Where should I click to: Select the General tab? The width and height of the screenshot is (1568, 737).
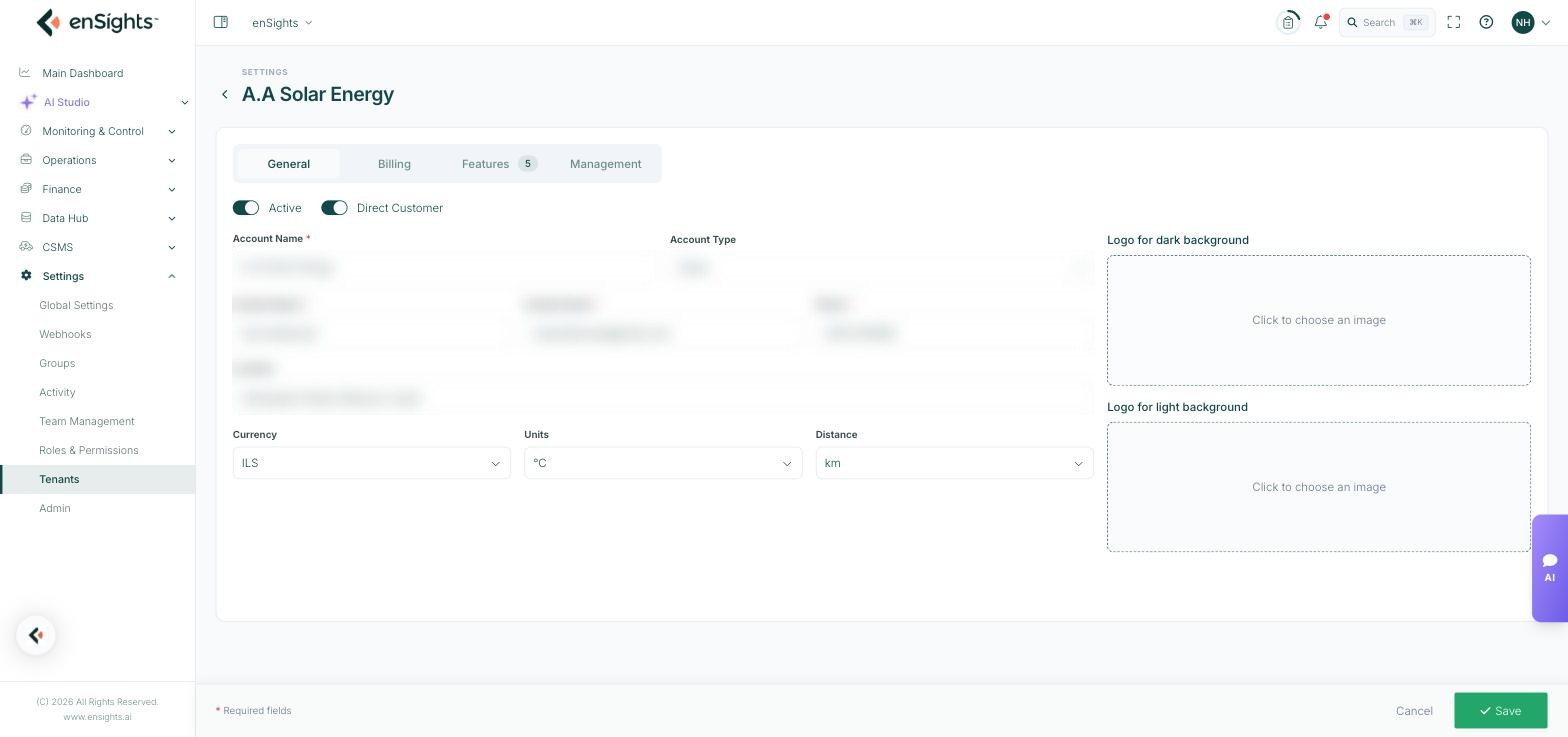(x=288, y=164)
